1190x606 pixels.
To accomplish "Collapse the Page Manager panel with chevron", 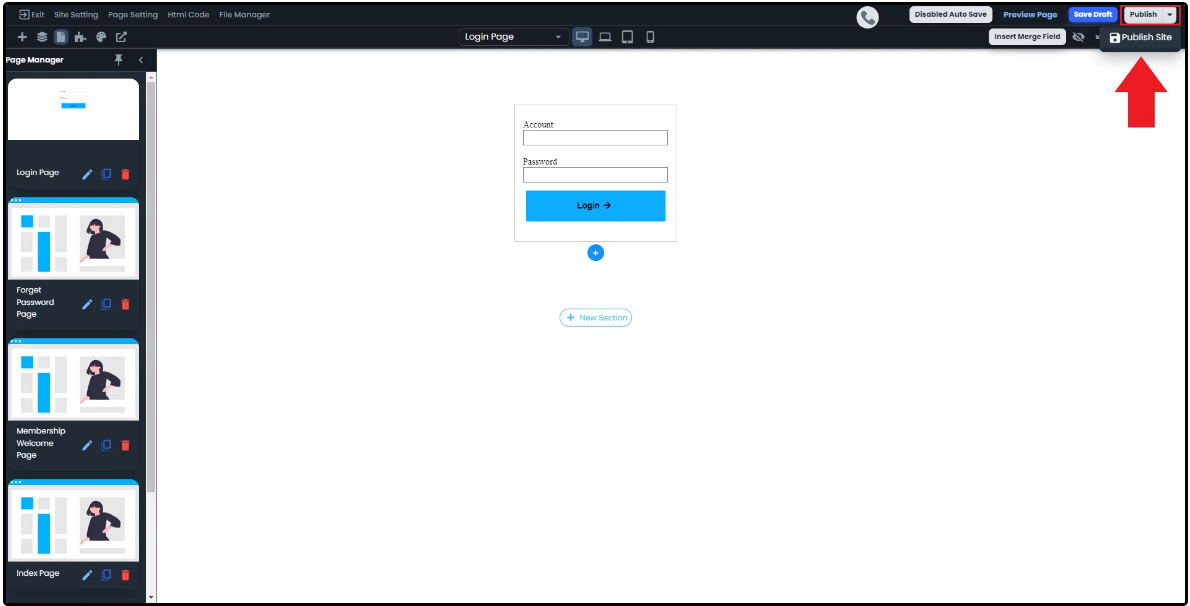I will point(141,60).
